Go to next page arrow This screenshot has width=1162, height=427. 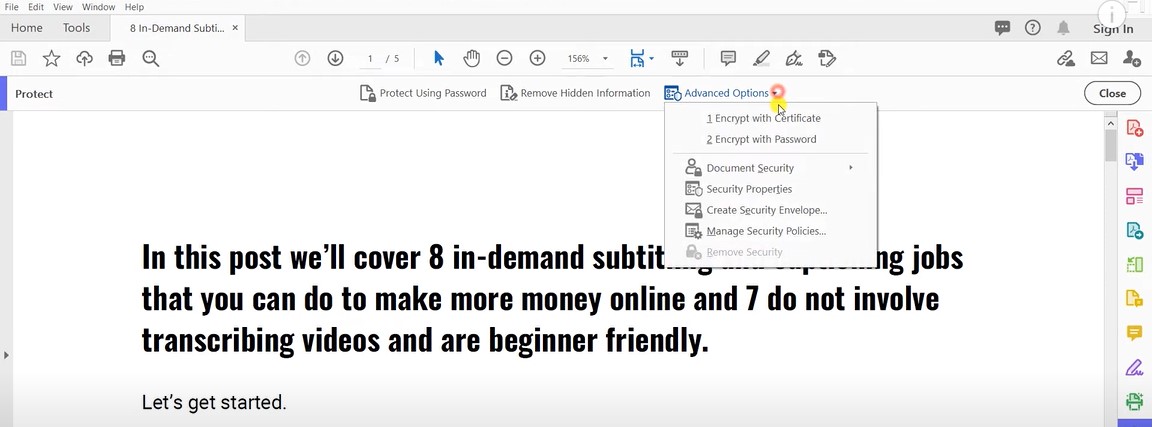click(335, 59)
